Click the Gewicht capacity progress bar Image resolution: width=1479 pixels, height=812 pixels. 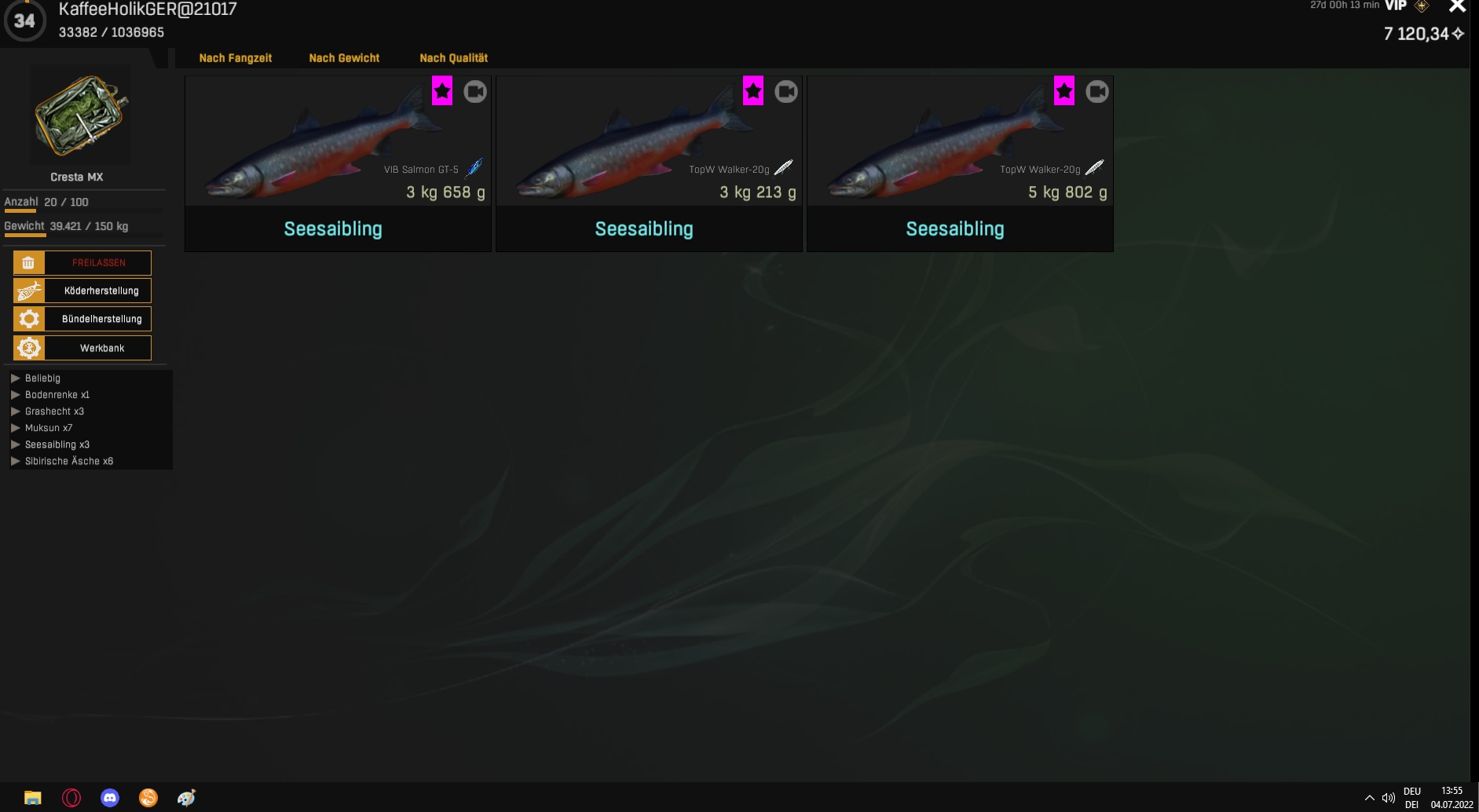click(x=83, y=235)
